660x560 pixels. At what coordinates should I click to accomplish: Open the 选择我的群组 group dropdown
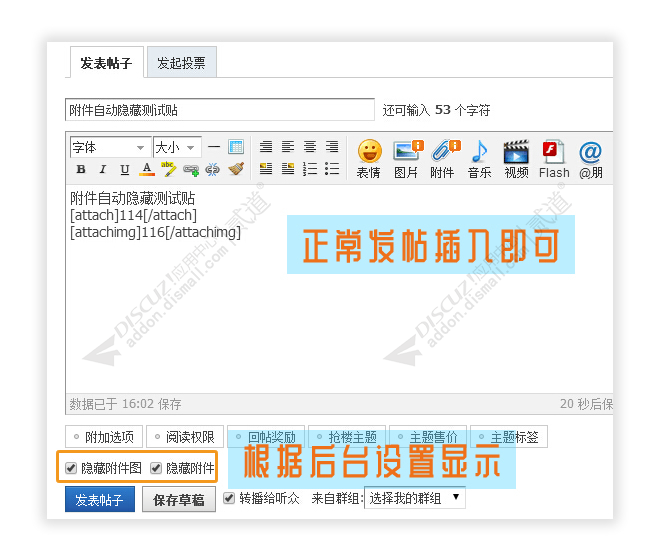(415, 498)
